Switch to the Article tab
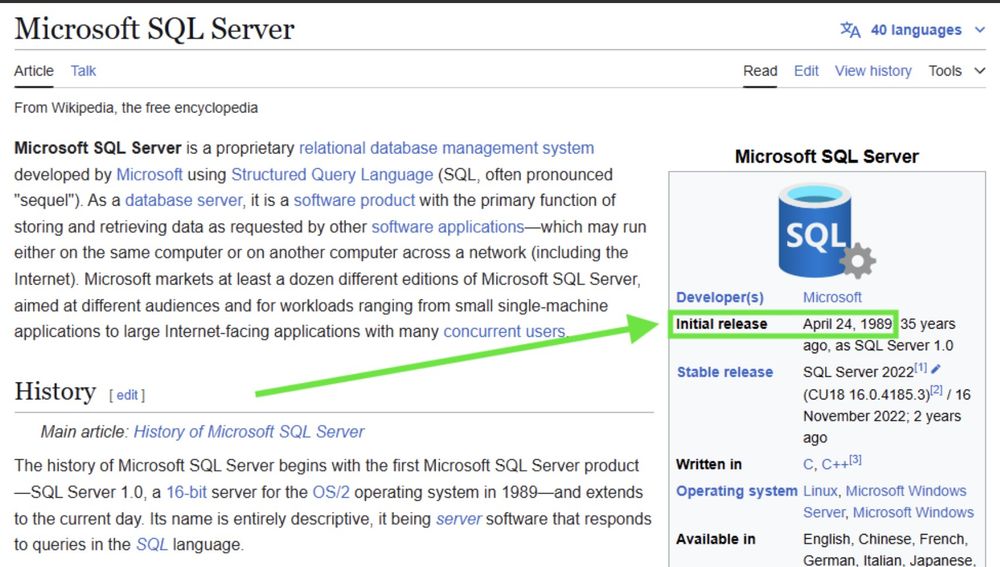The width and height of the screenshot is (1000, 567). click(x=34, y=71)
